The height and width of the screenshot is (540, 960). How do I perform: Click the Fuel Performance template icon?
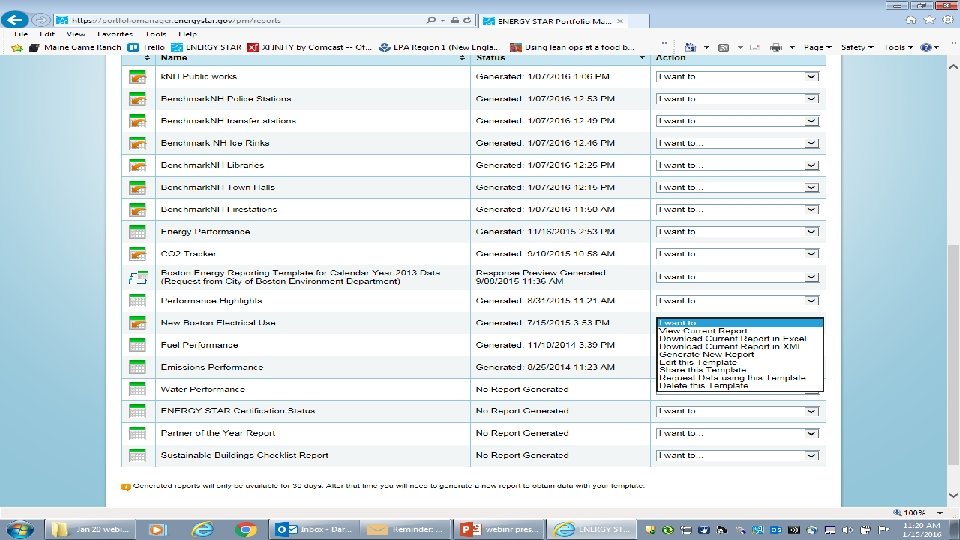tap(137, 345)
